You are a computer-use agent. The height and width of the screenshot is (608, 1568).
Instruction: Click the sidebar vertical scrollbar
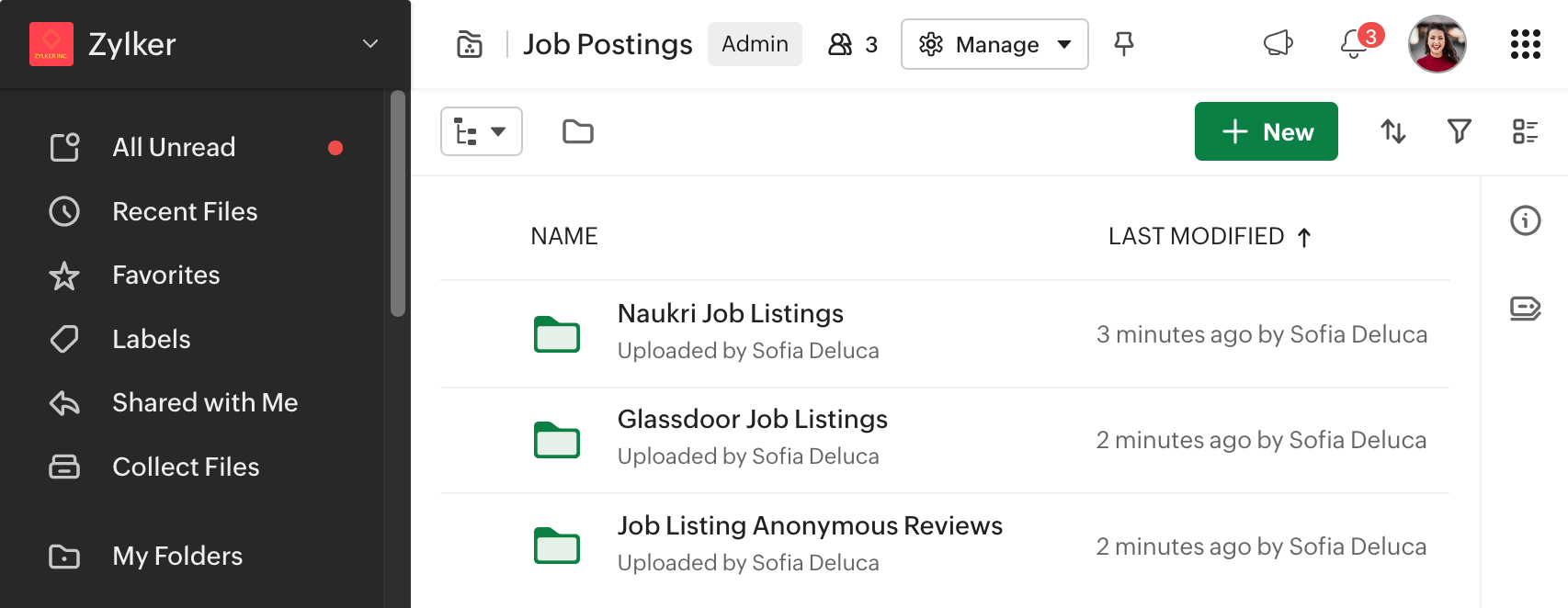pos(397,204)
